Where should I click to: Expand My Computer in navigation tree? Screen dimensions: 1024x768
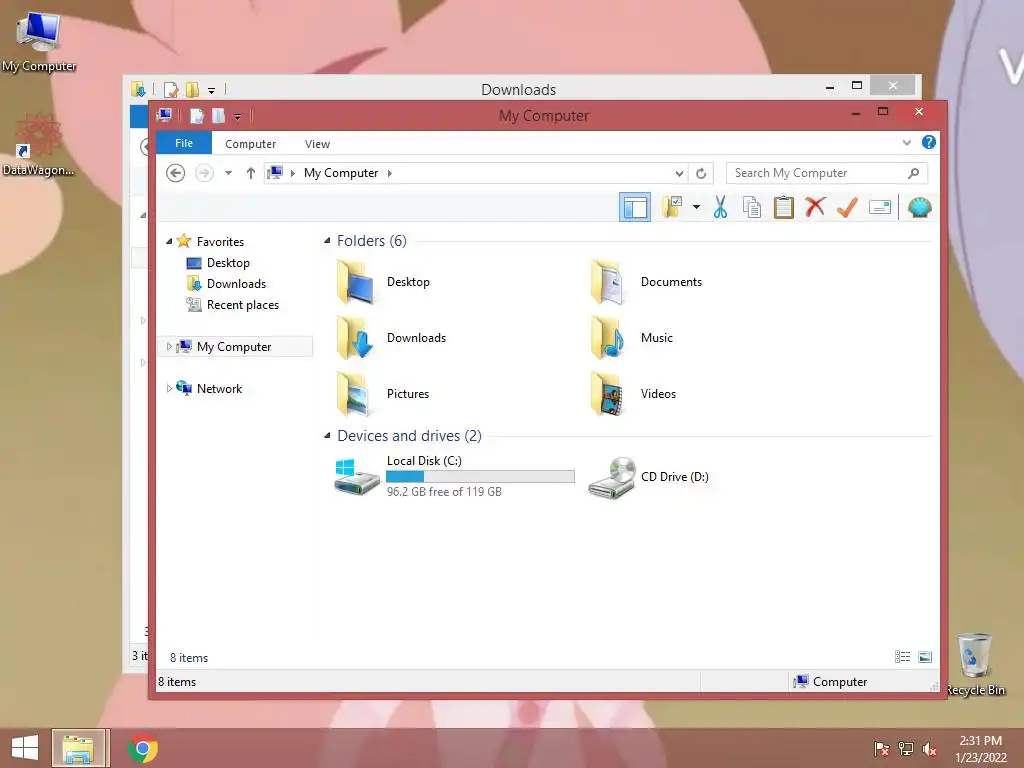[169, 347]
